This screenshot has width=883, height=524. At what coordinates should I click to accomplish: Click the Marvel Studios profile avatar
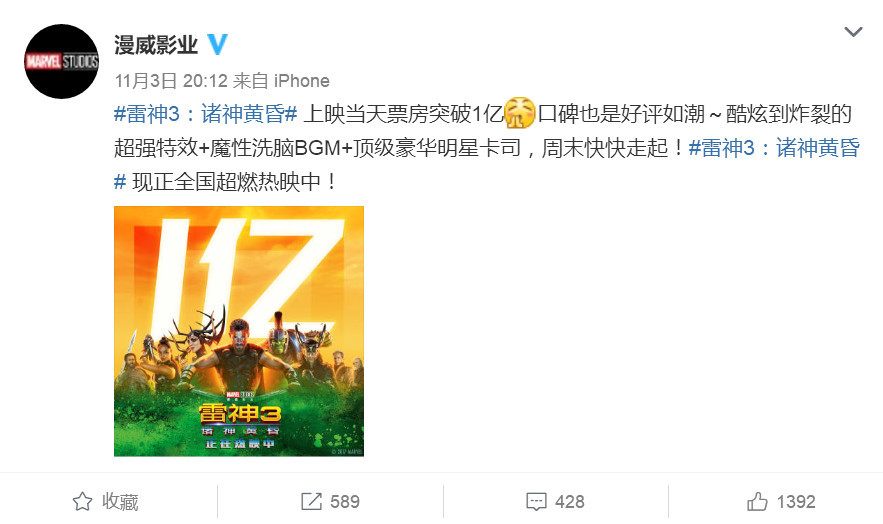point(61,61)
